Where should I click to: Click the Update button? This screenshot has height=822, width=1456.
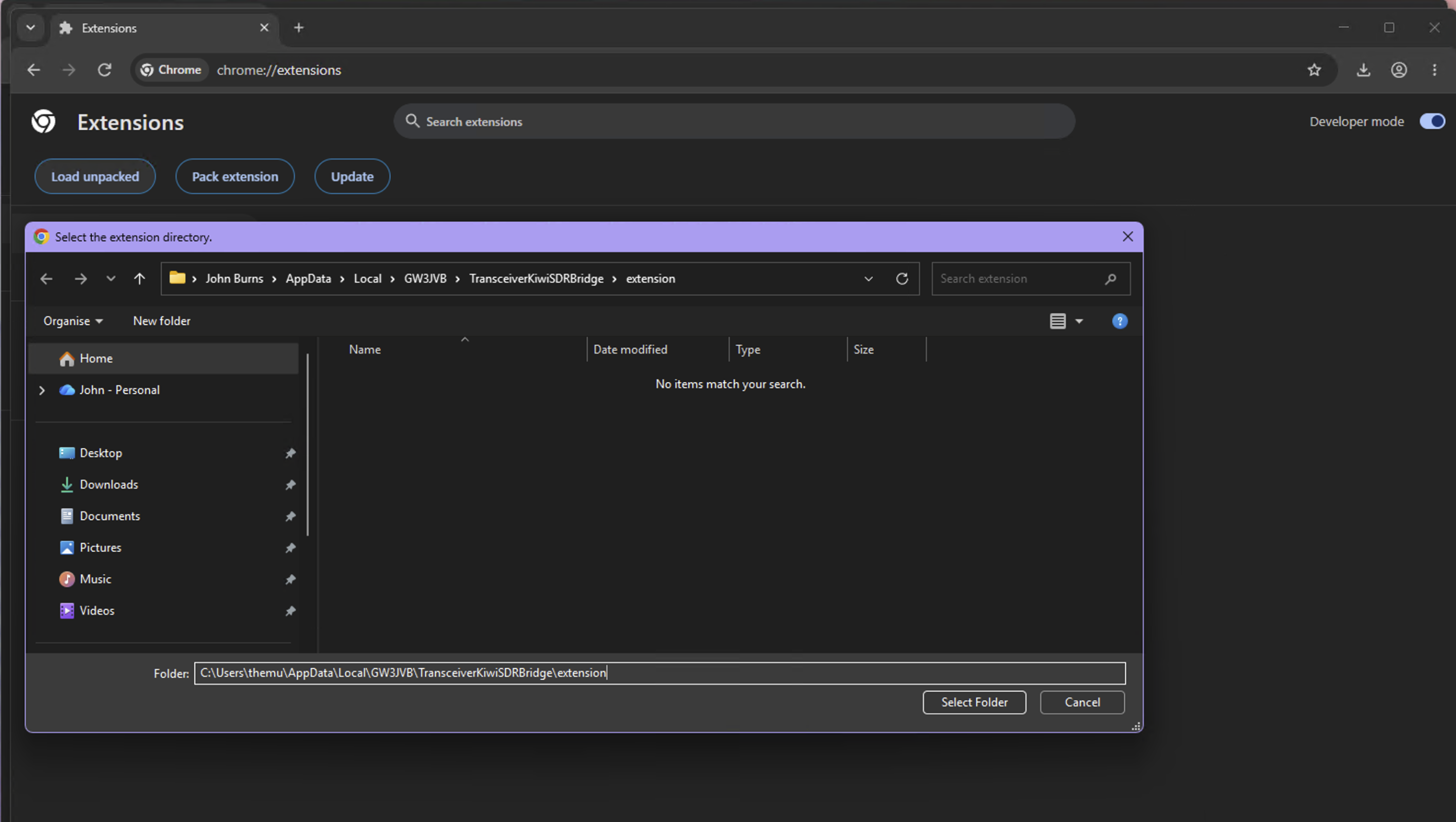352,176
